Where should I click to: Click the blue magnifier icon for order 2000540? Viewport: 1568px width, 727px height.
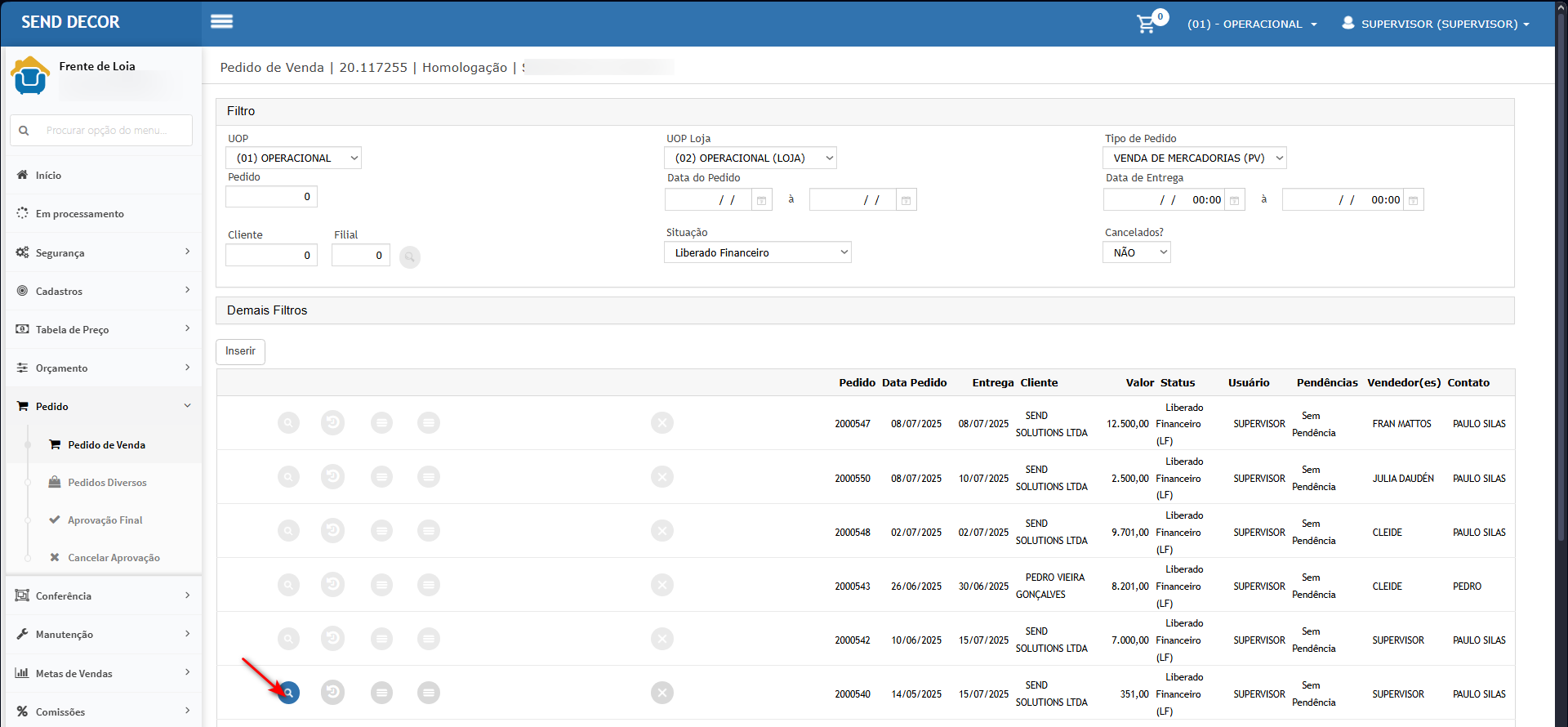(x=288, y=693)
